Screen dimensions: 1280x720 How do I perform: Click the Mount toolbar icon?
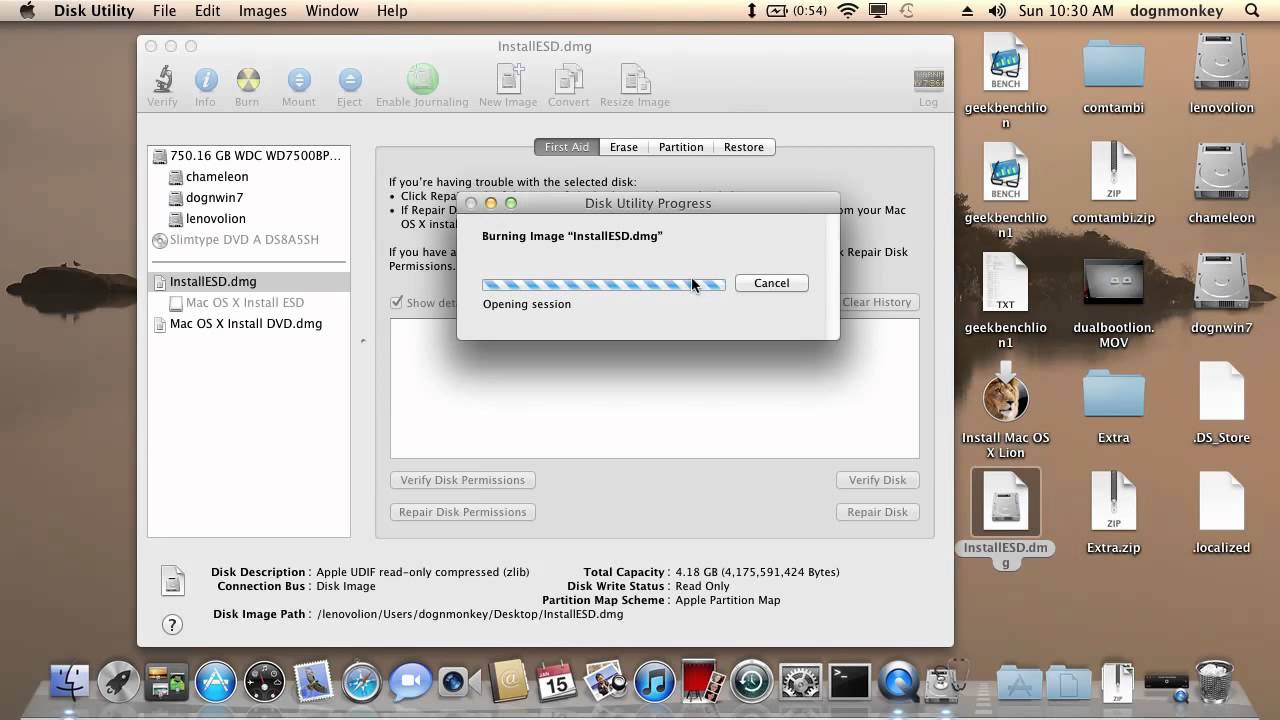point(298,80)
